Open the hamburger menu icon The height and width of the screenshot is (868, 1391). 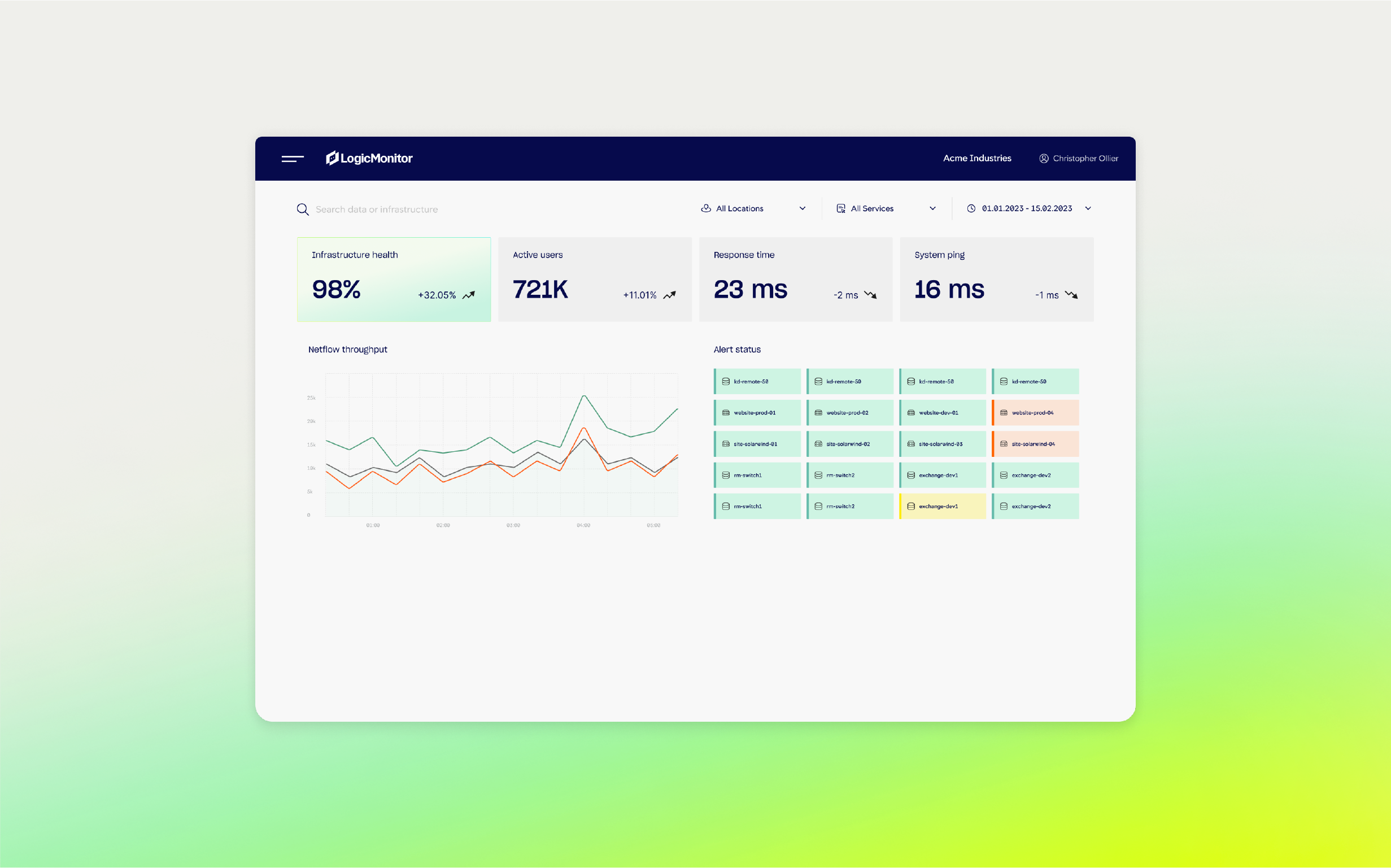pos(292,159)
